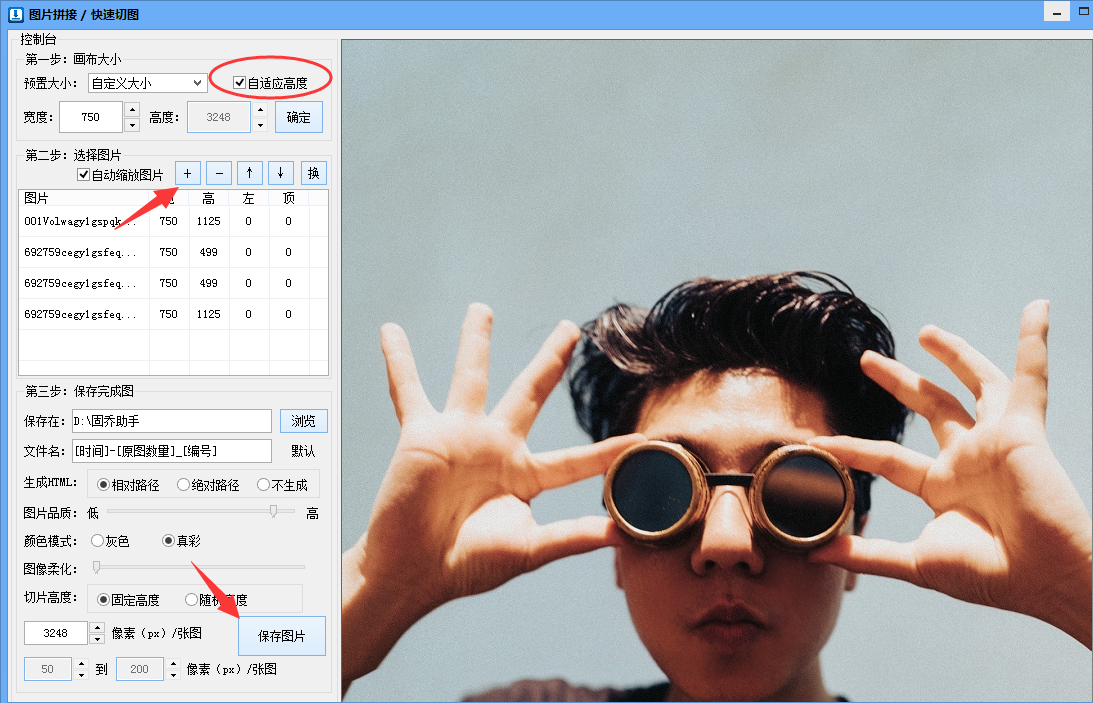The image size is (1093, 703).
Task: Open the 预置大小 dropdown list
Action: (197, 83)
